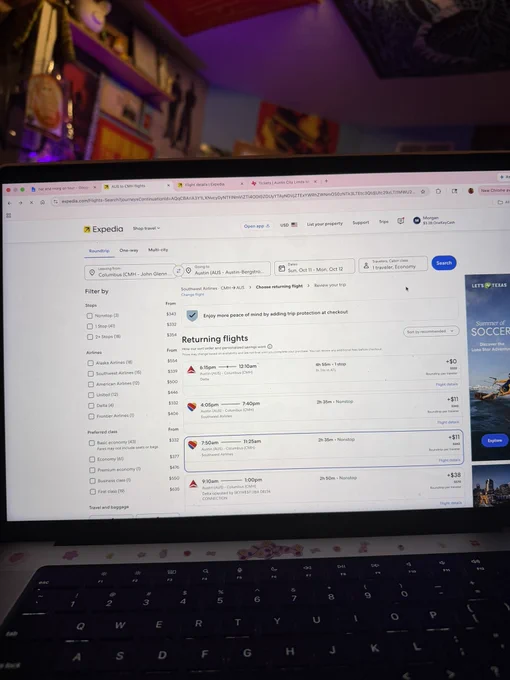Click browser back arrow

[10, 203]
